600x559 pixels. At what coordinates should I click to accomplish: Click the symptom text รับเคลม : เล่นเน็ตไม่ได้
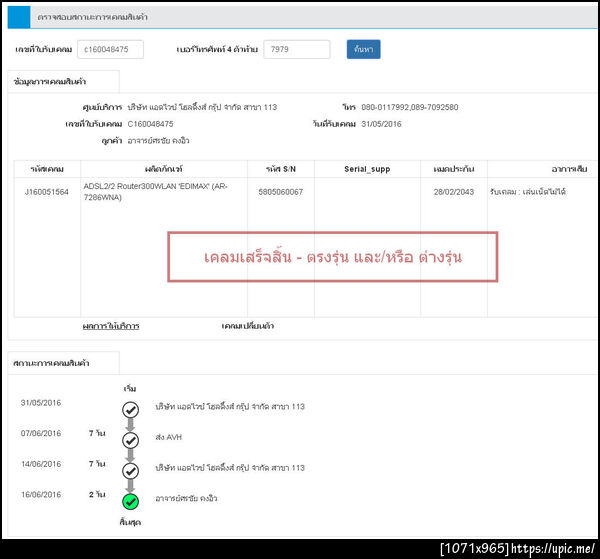[528, 192]
